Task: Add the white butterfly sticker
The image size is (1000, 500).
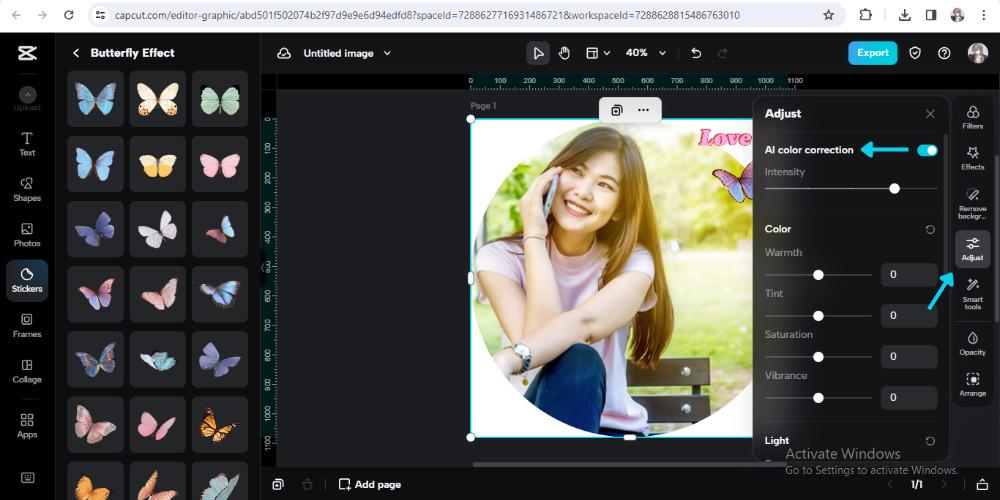Action: (158, 229)
